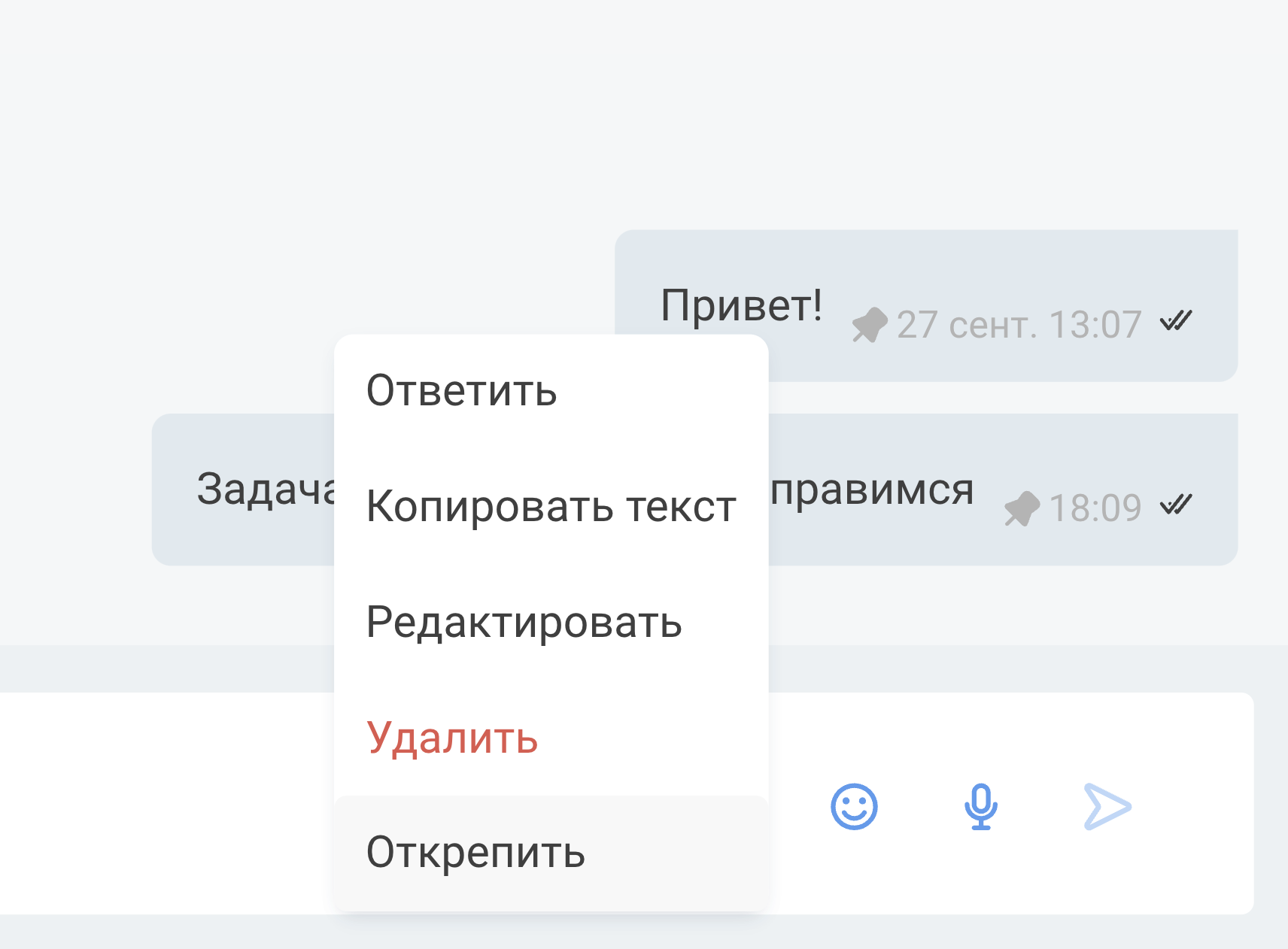
Task: Choose Ответить in context menu
Action: pyautogui.click(x=551, y=391)
